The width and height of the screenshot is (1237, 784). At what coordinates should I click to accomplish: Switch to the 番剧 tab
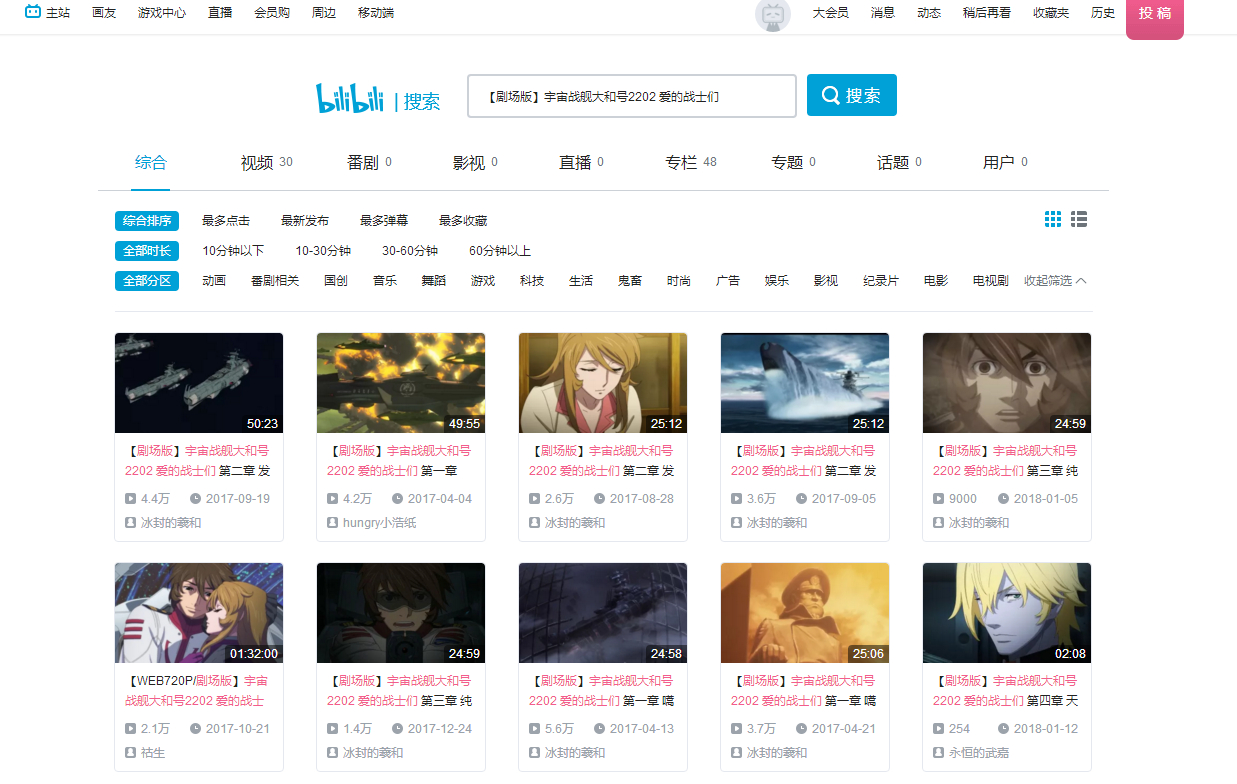pos(369,162)
